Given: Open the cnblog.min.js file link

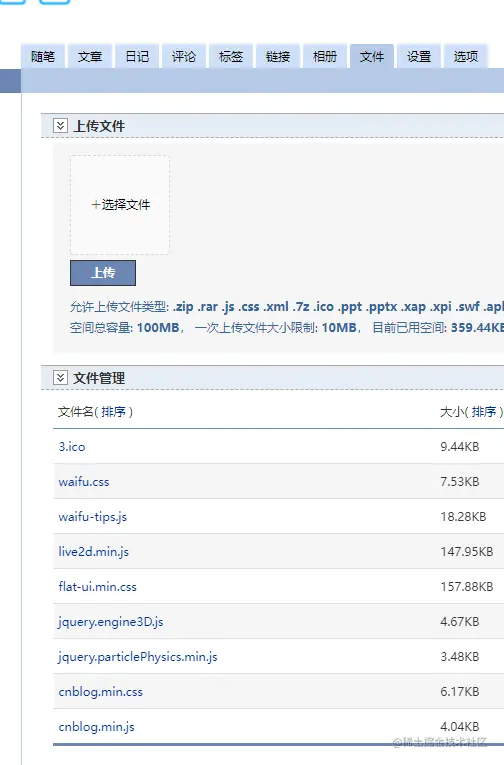Looking at the screenshot, I should pos(97,727).
